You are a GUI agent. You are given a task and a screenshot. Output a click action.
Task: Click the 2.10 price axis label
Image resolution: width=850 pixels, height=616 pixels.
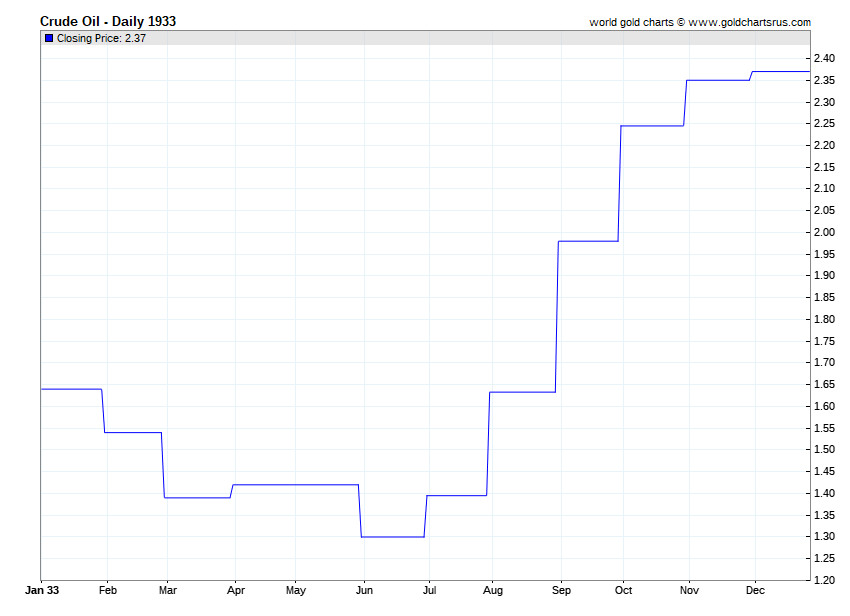tap(825, 189)
